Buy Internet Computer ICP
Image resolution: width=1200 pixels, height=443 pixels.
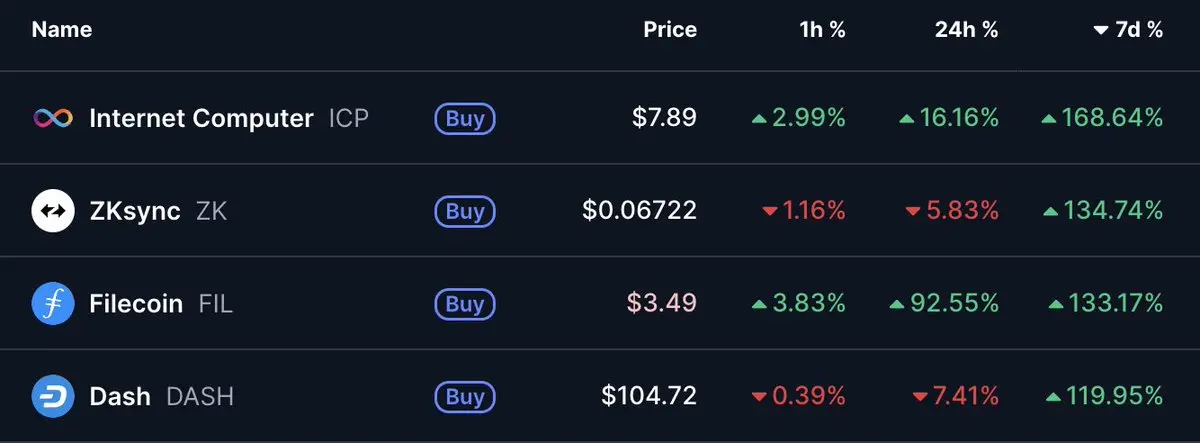tap(465, 119)
